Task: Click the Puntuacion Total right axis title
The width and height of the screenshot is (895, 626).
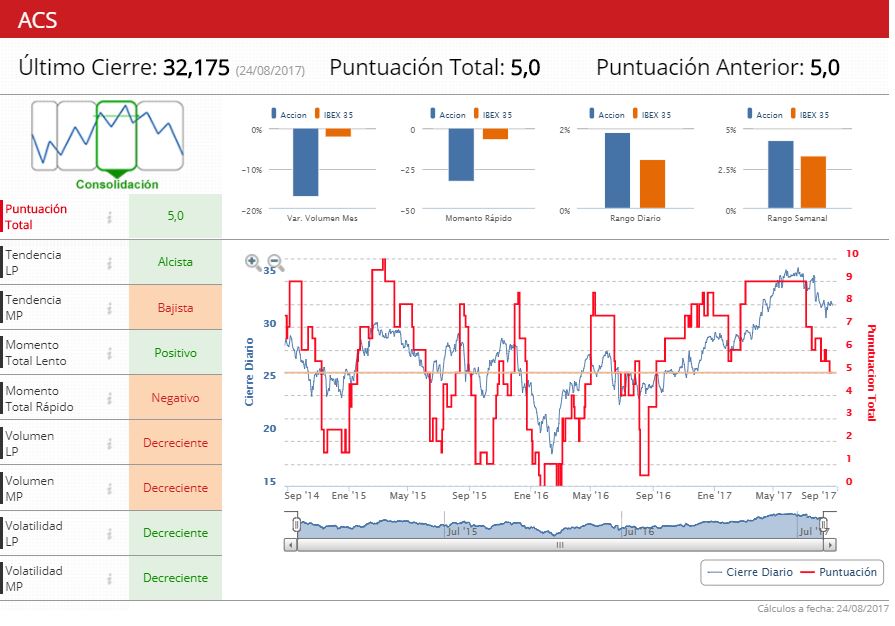Action: point(872,373)
